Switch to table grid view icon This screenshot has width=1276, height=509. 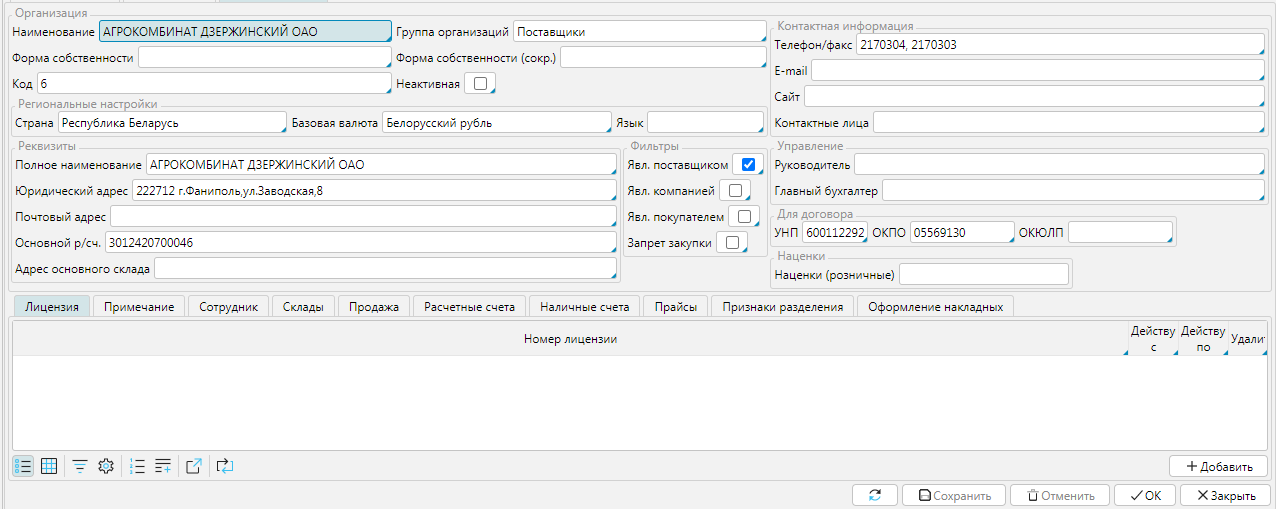48,466
